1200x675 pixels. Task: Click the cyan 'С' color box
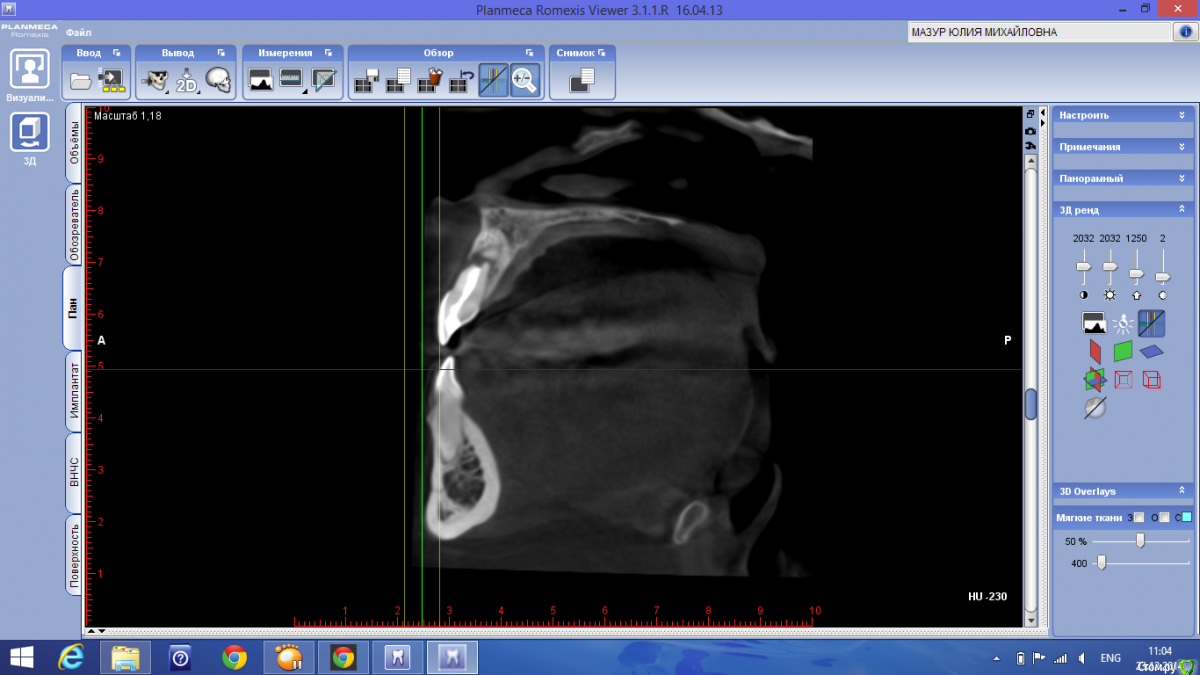[1187, 517]
